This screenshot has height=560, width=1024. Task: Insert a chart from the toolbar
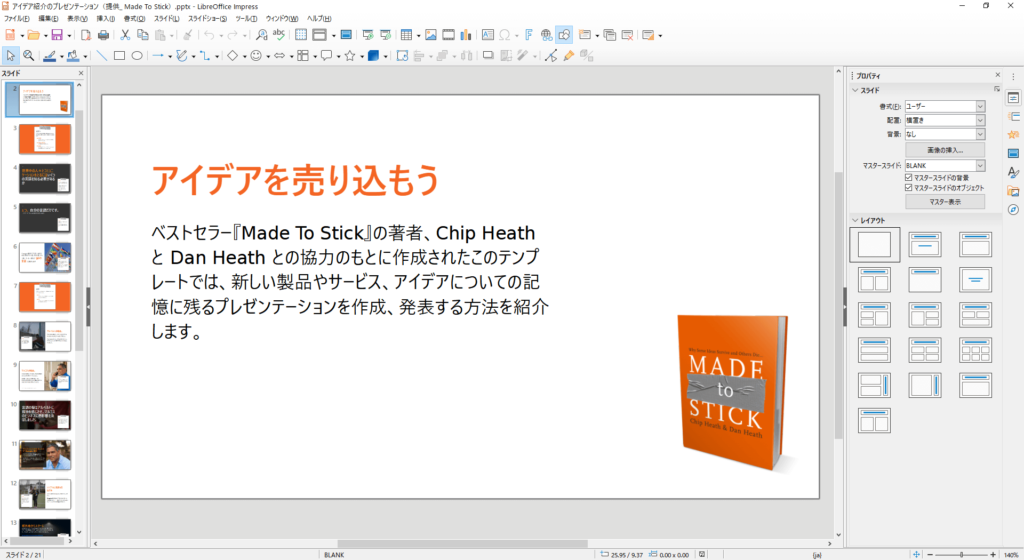pyautogui.click(x=466, y=35)
